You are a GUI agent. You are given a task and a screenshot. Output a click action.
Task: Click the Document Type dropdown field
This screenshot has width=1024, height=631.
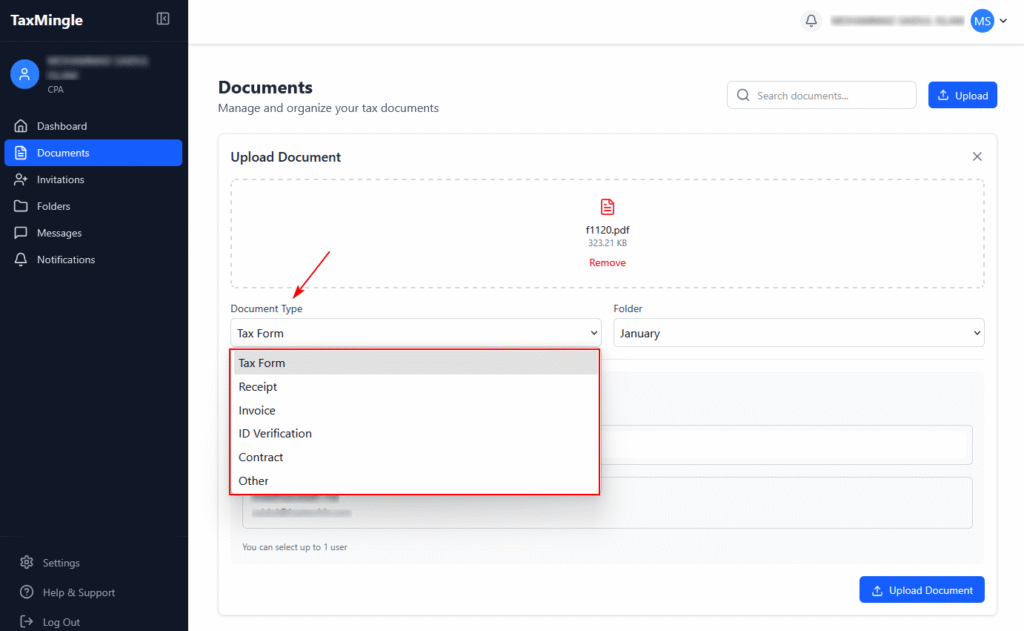click(x=415, y=333)
